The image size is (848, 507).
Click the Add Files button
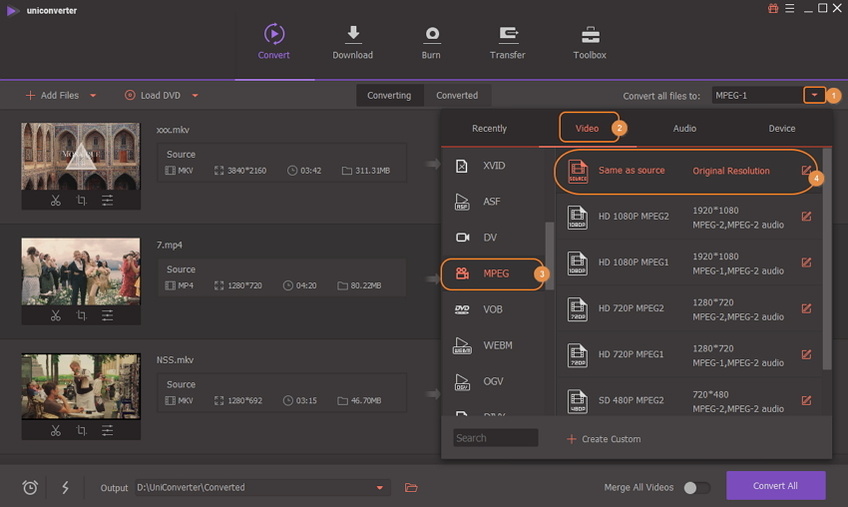point(52,95)
